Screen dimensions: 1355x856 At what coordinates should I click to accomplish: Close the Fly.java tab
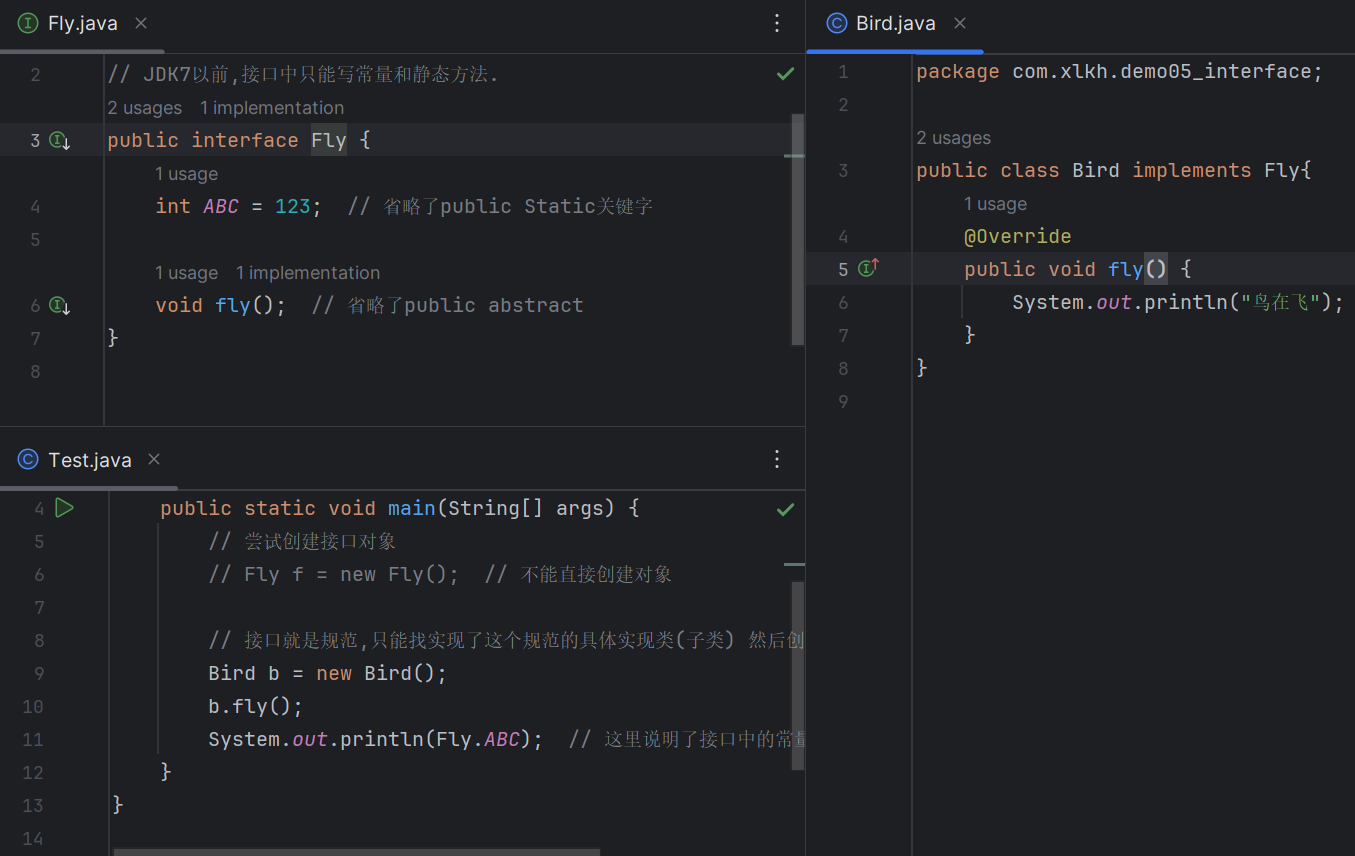point(141,23)
